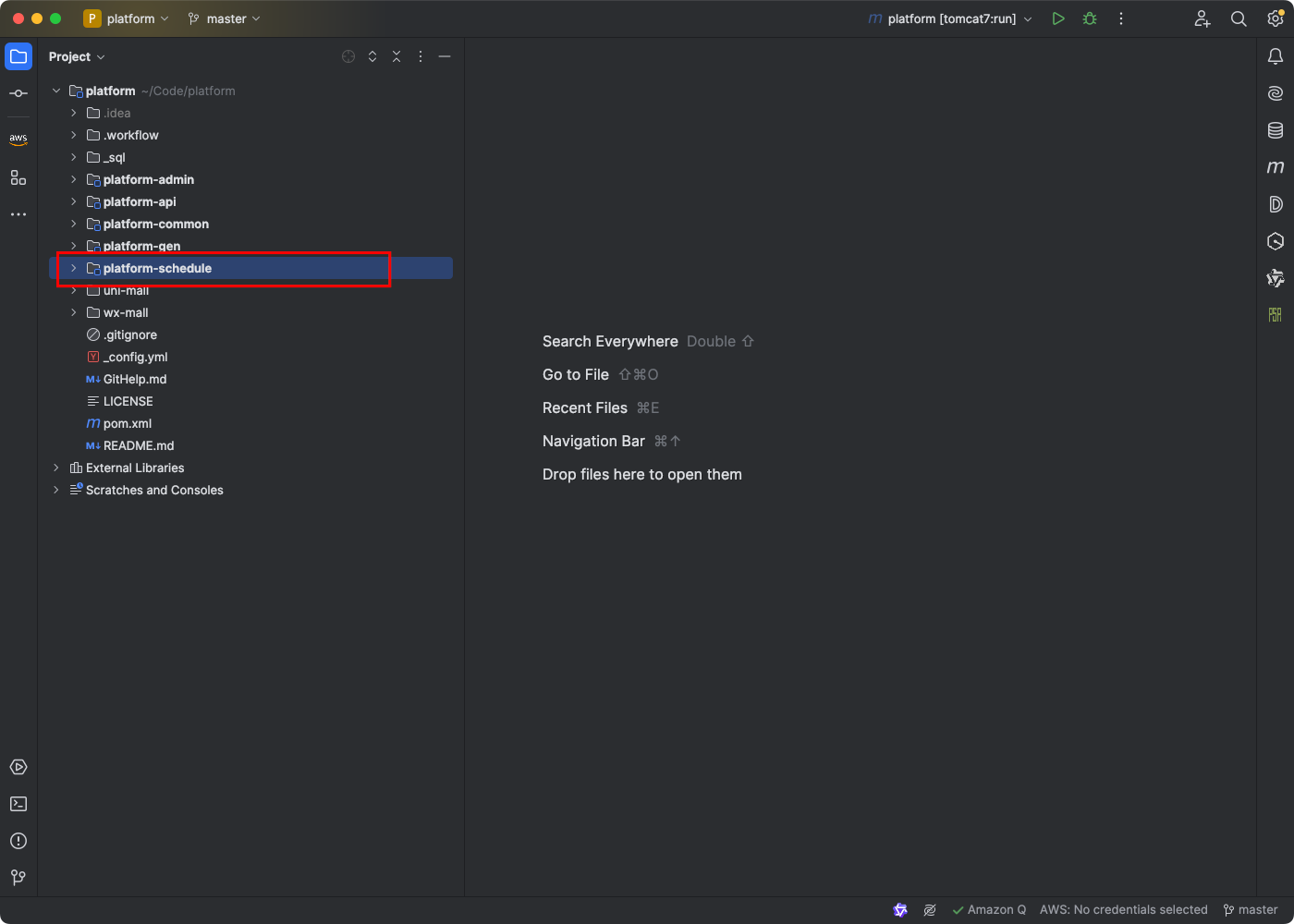Viewport: 1294px width, 924px height.
Task: Select the LICENSE file
Action: (250, 401)
